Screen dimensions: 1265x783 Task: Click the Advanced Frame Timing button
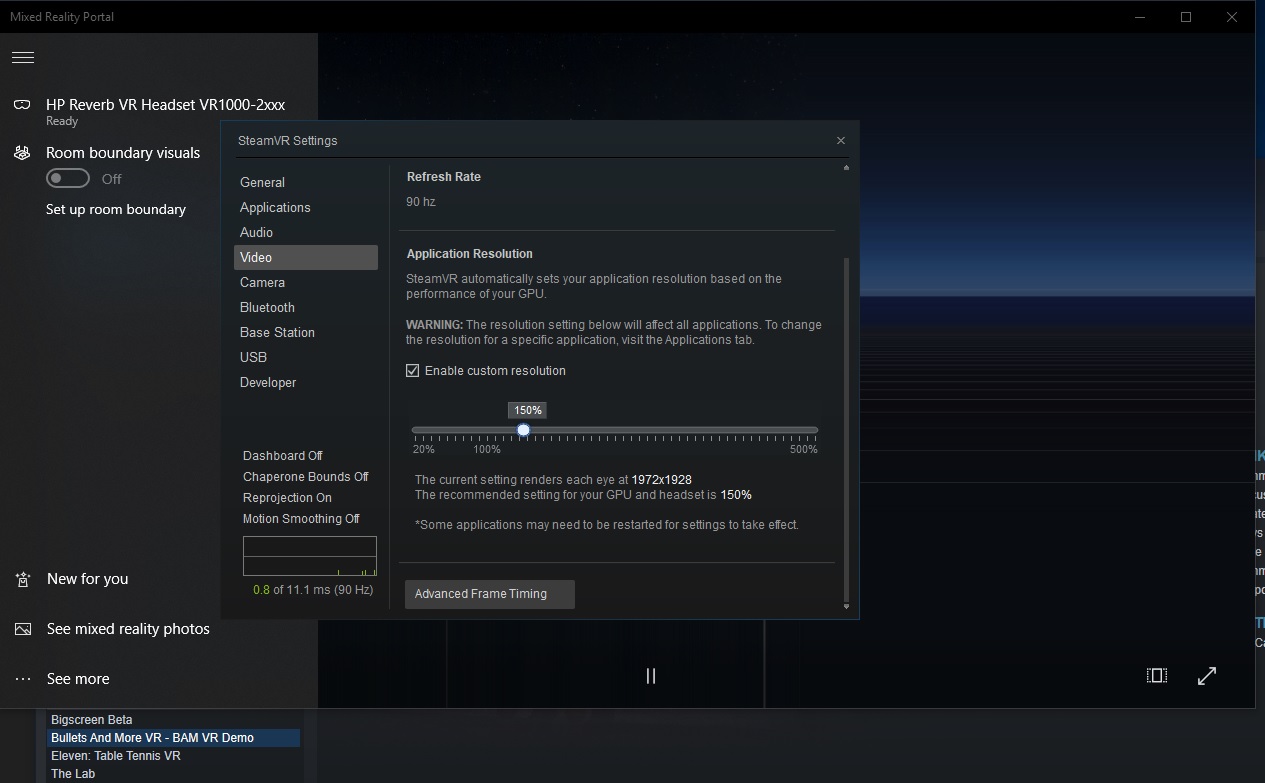coord(490,594)
